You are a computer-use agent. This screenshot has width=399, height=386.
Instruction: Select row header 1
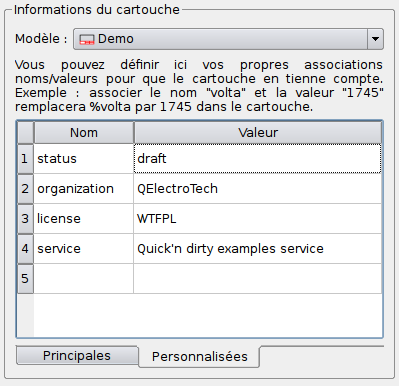tap(25, 159)
